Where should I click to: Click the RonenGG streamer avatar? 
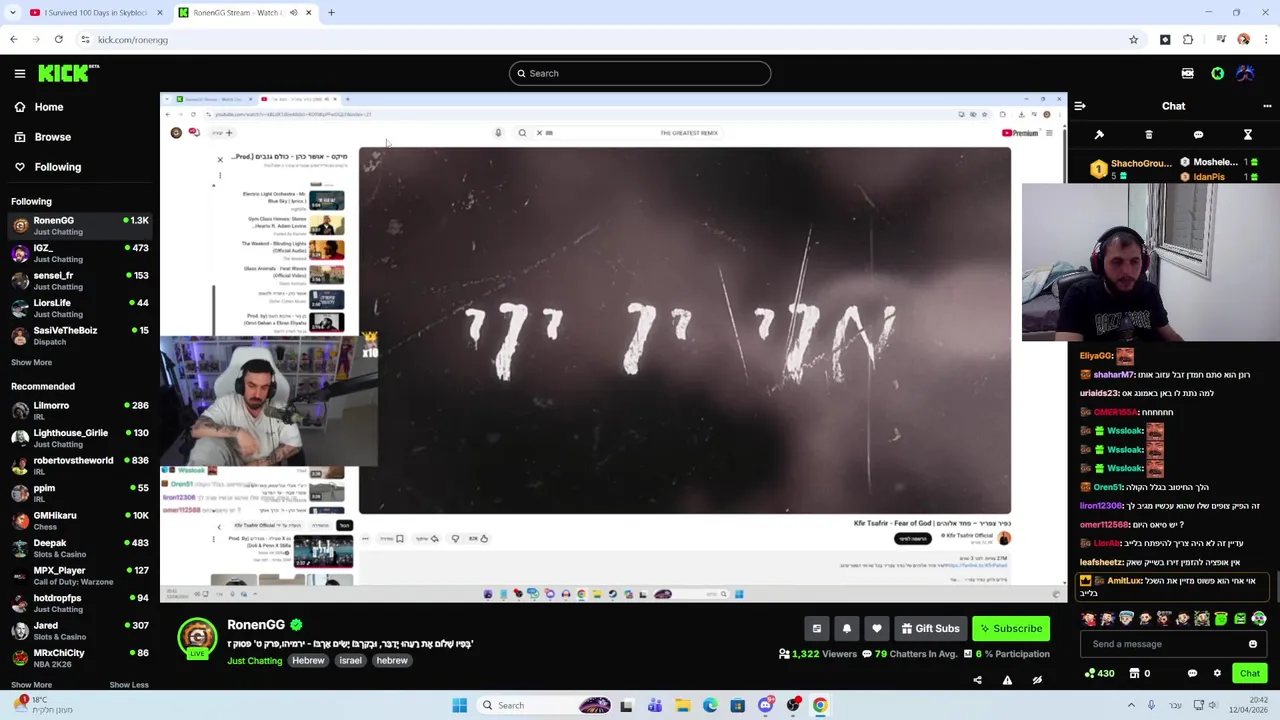[x=197, y=637]
